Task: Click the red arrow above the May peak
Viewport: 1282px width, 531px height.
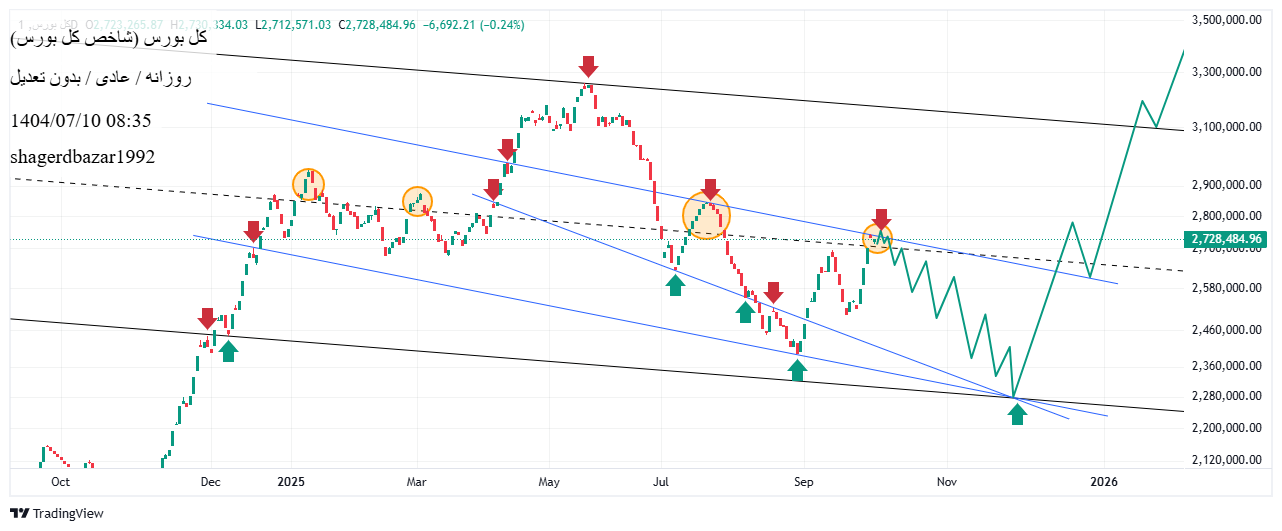Action: click(x=588, y=67)
